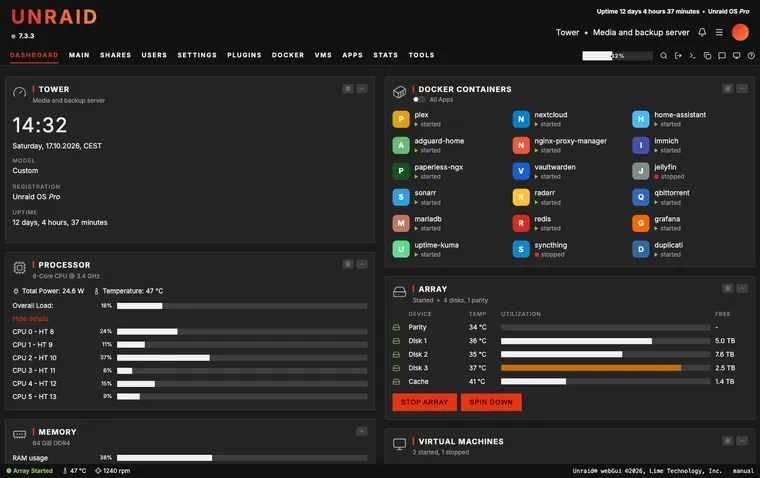Click the vaultwarden container icon
The width and height of the screenshot is (760, 478).
click(521, 171)
